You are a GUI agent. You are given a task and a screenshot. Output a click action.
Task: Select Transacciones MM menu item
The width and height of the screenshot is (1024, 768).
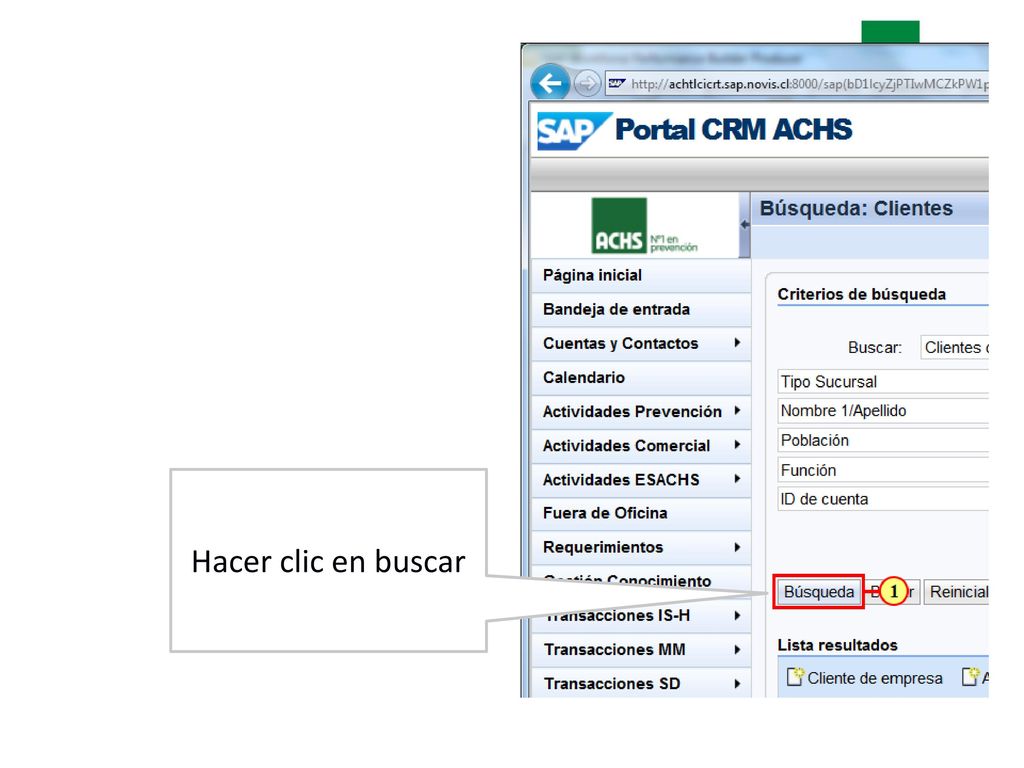tap(641, 650)
